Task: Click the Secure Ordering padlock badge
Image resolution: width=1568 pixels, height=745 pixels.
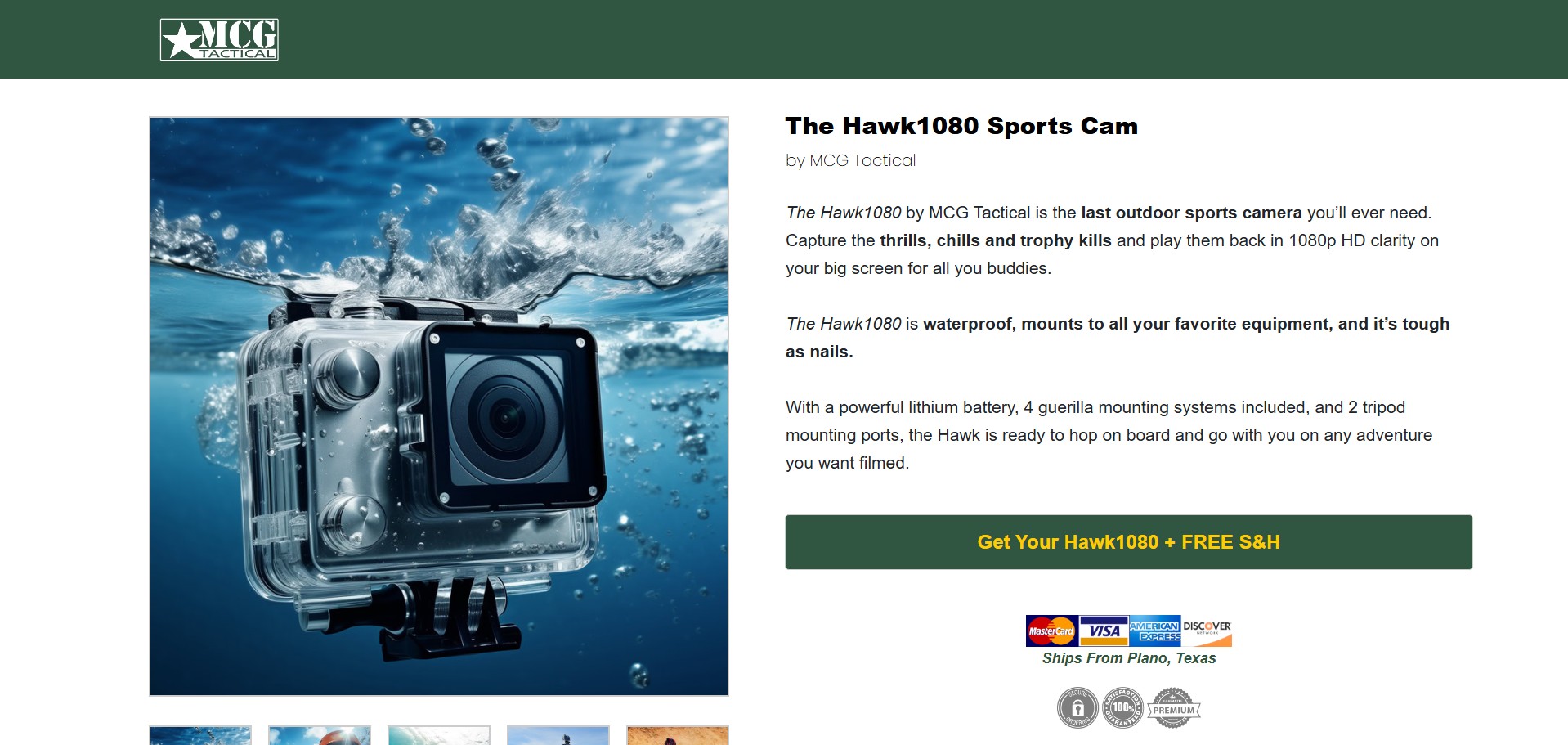Action: (1077, 708)
